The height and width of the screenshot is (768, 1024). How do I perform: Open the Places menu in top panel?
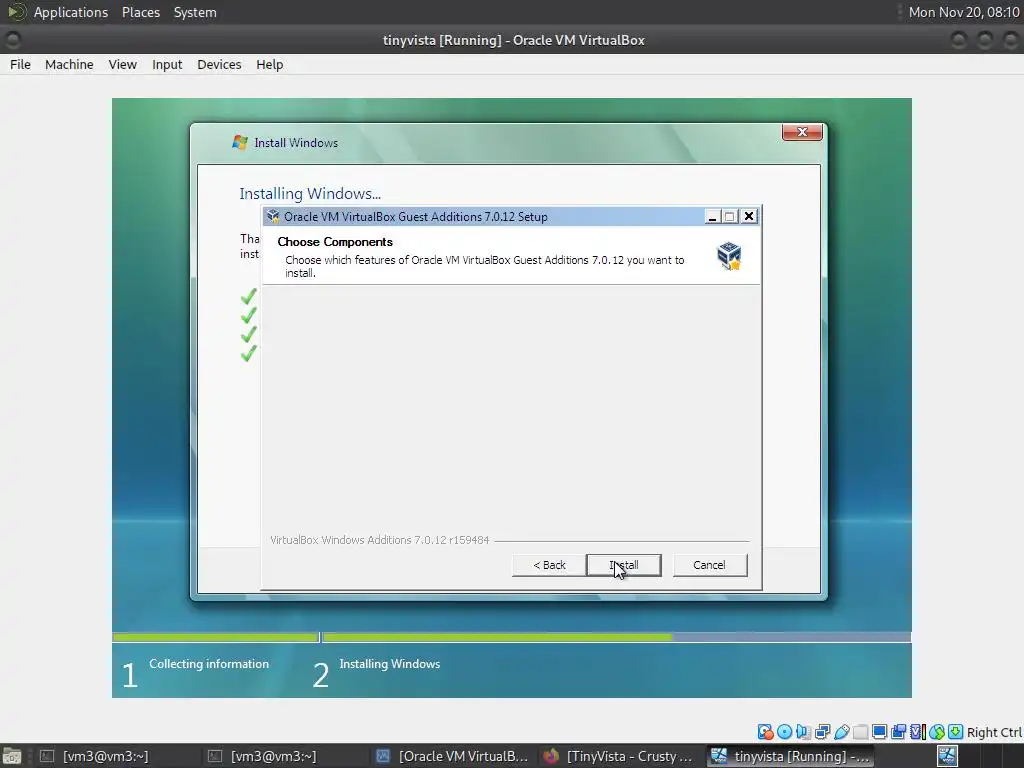coord(141,12)
